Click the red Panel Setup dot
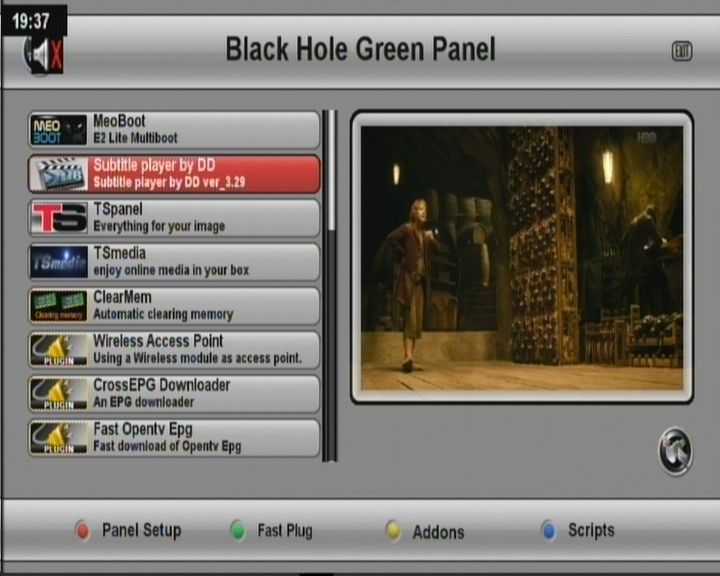Image resolution: width=720 pixels, height=576 pixels. tap(83, 531)
